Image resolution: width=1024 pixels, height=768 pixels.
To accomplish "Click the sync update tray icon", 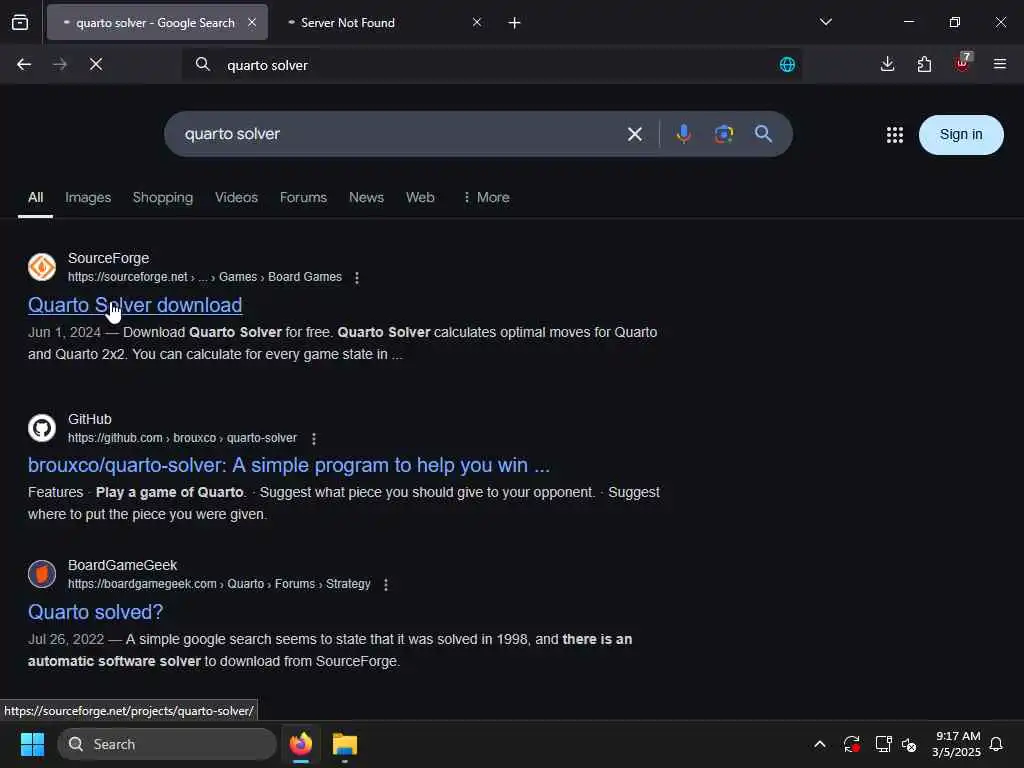I will (852, 744).
